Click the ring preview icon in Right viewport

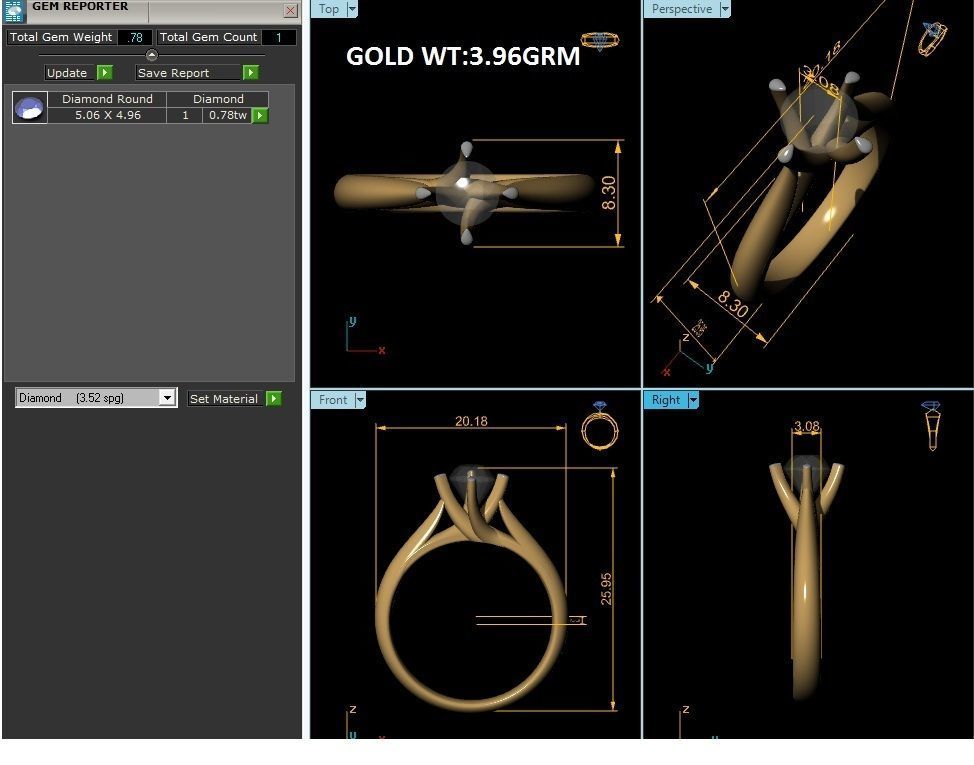[x=932, y=425]
